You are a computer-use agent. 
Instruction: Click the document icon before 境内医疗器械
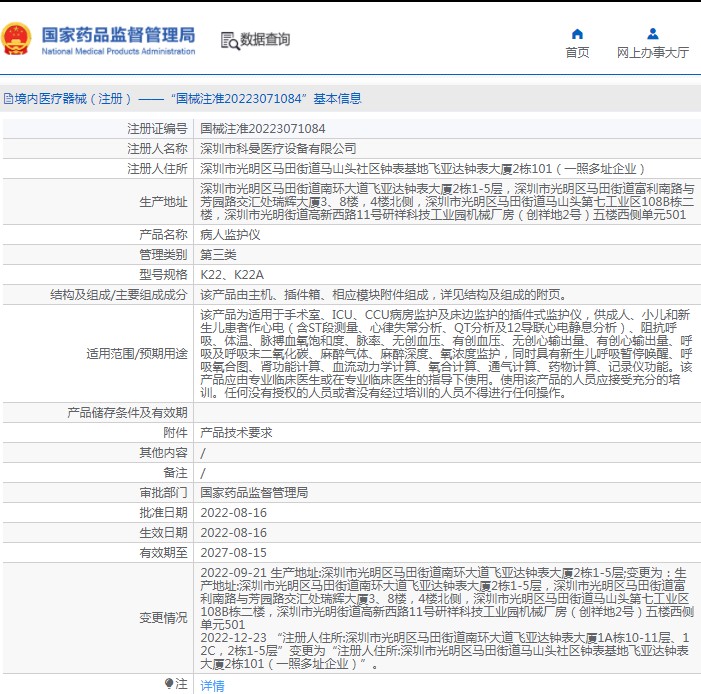click(8, 98)
